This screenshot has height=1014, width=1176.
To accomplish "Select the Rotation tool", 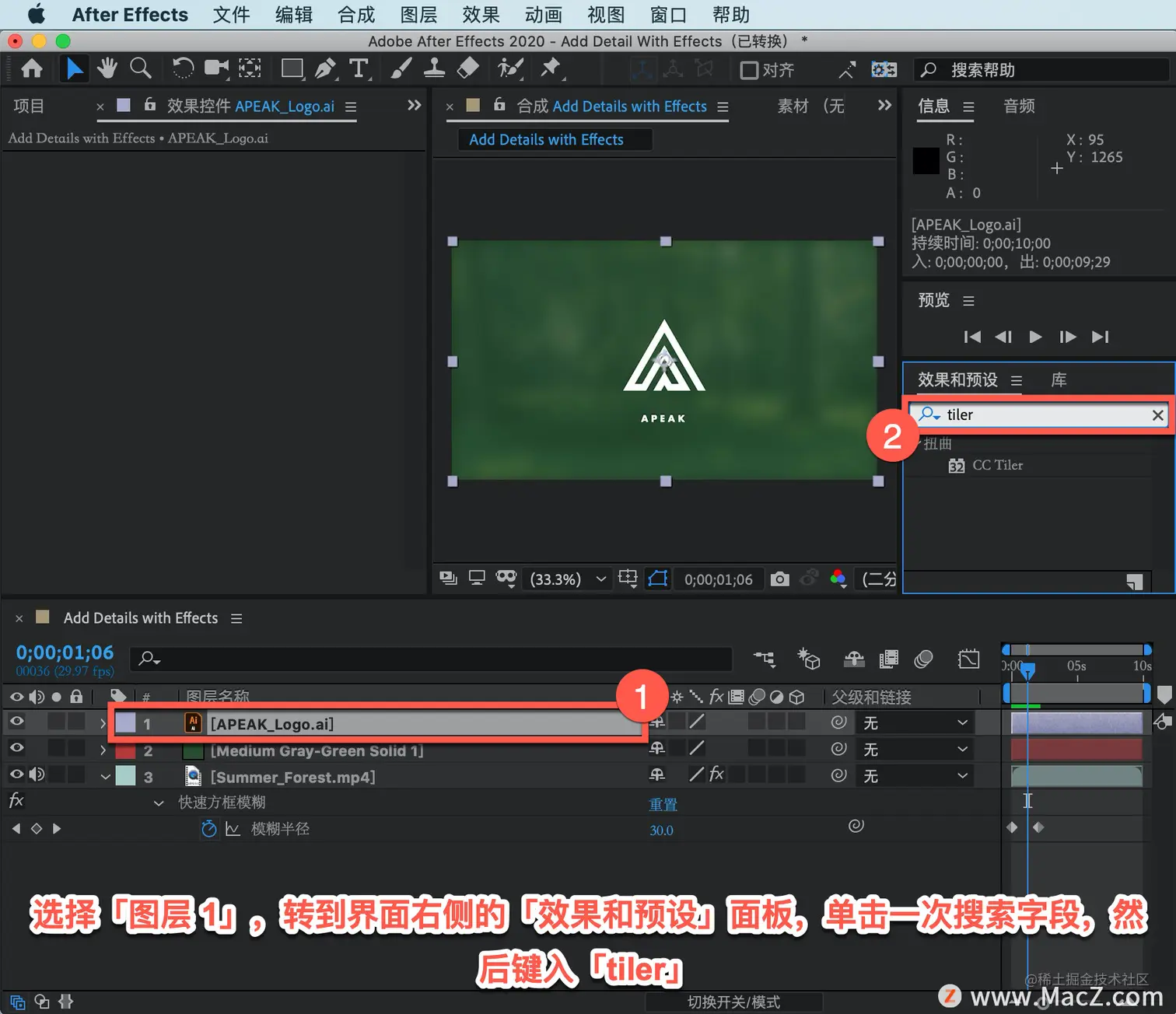I will pos(183,69).
